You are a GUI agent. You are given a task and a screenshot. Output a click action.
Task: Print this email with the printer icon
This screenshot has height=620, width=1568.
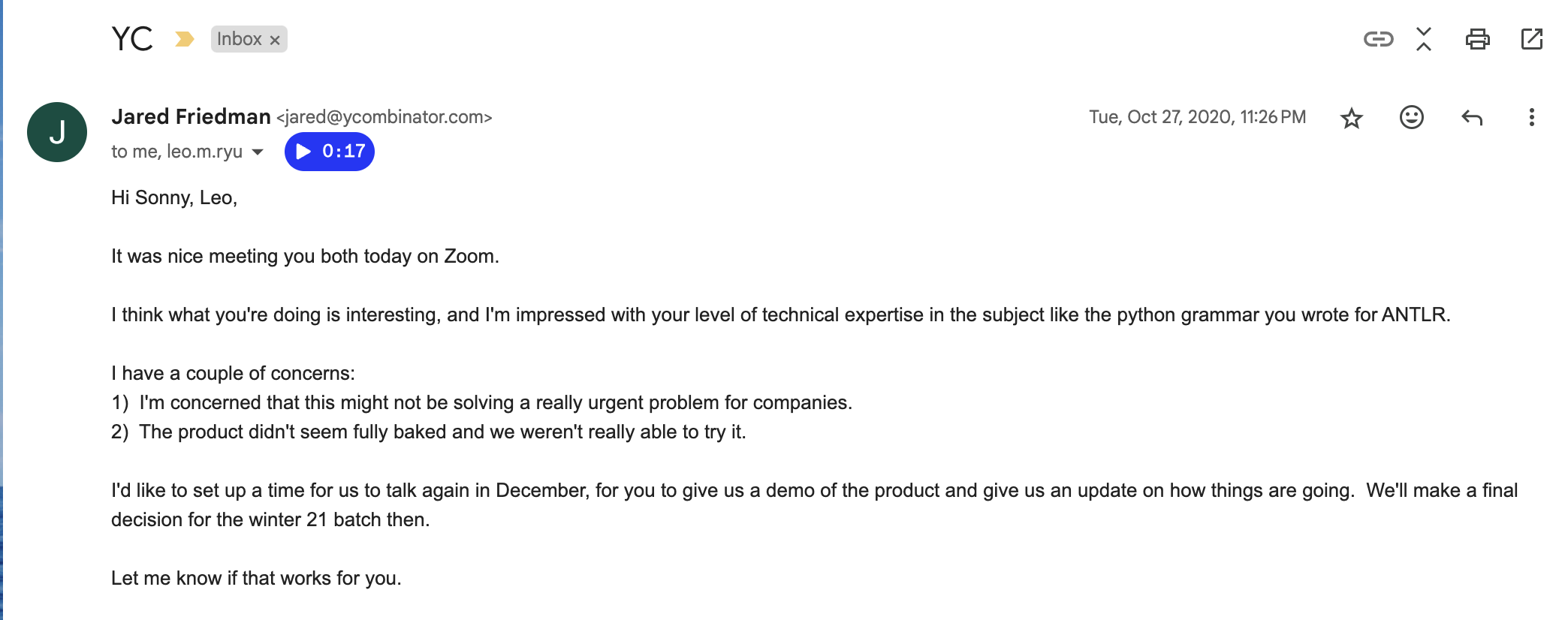(x=1477, y=39)
